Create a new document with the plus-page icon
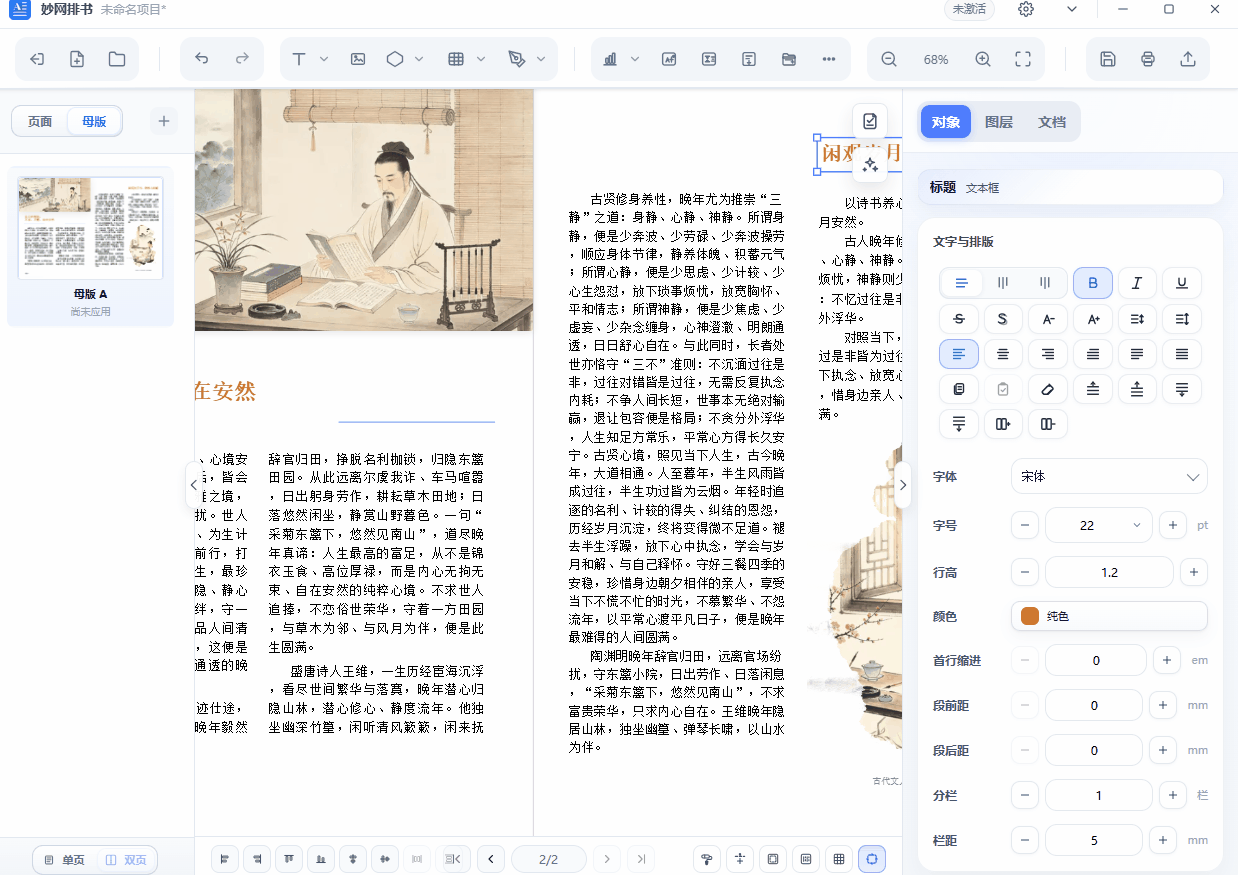The image size is (1238, 875). pos(77,59)
